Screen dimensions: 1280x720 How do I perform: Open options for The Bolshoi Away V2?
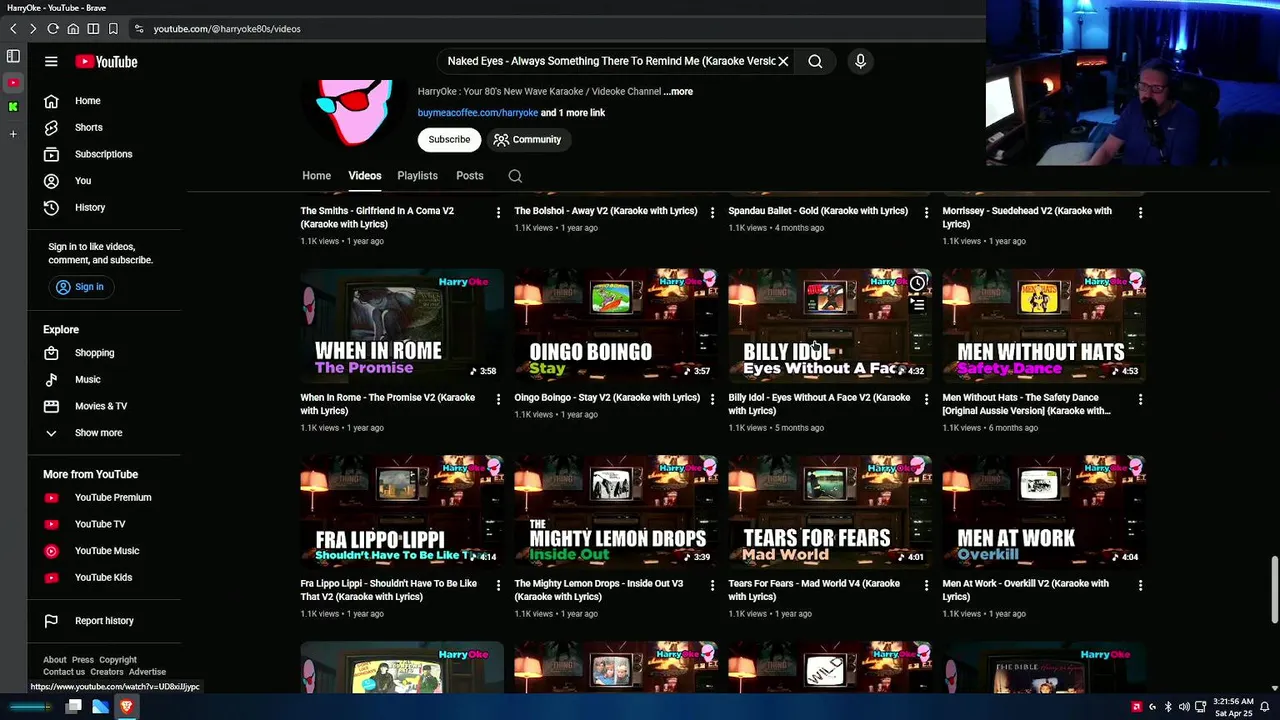pyautogui.click(x=712, y=212)
